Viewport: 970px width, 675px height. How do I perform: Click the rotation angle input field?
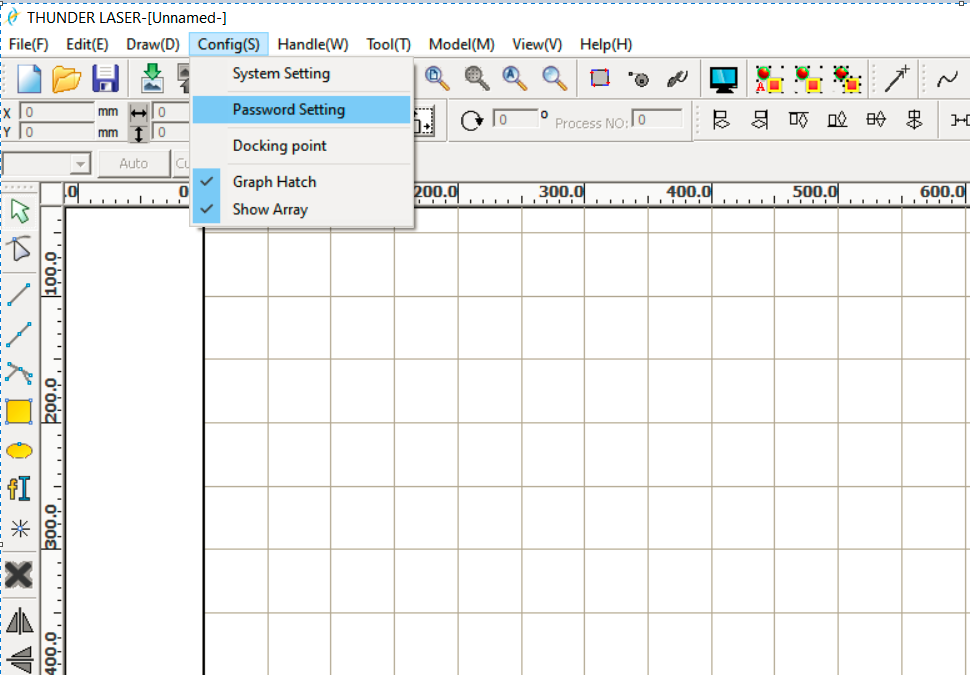point(515,119)
